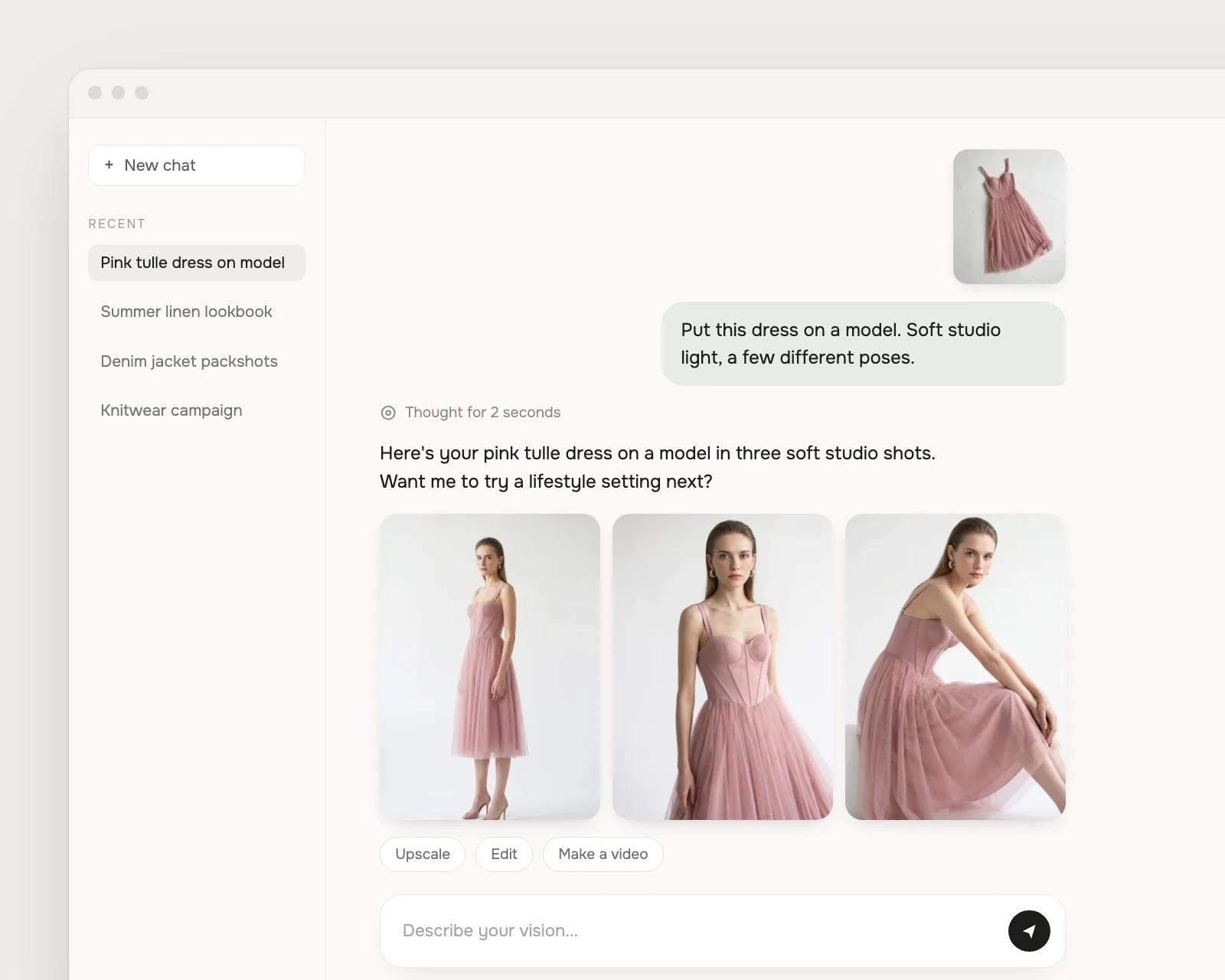Click the RECENT section label
The image size is (1225, 980).
[116, 224]
